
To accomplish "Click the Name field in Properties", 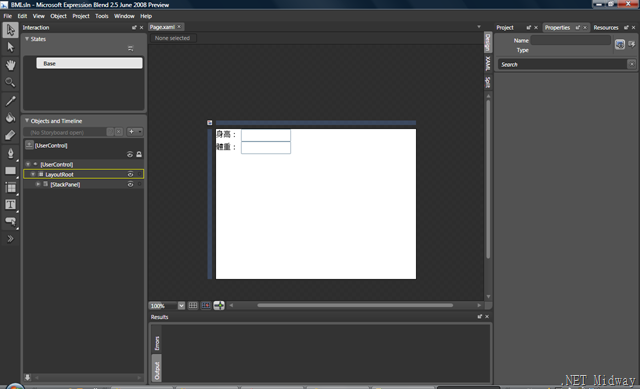I will coord(571,40).
